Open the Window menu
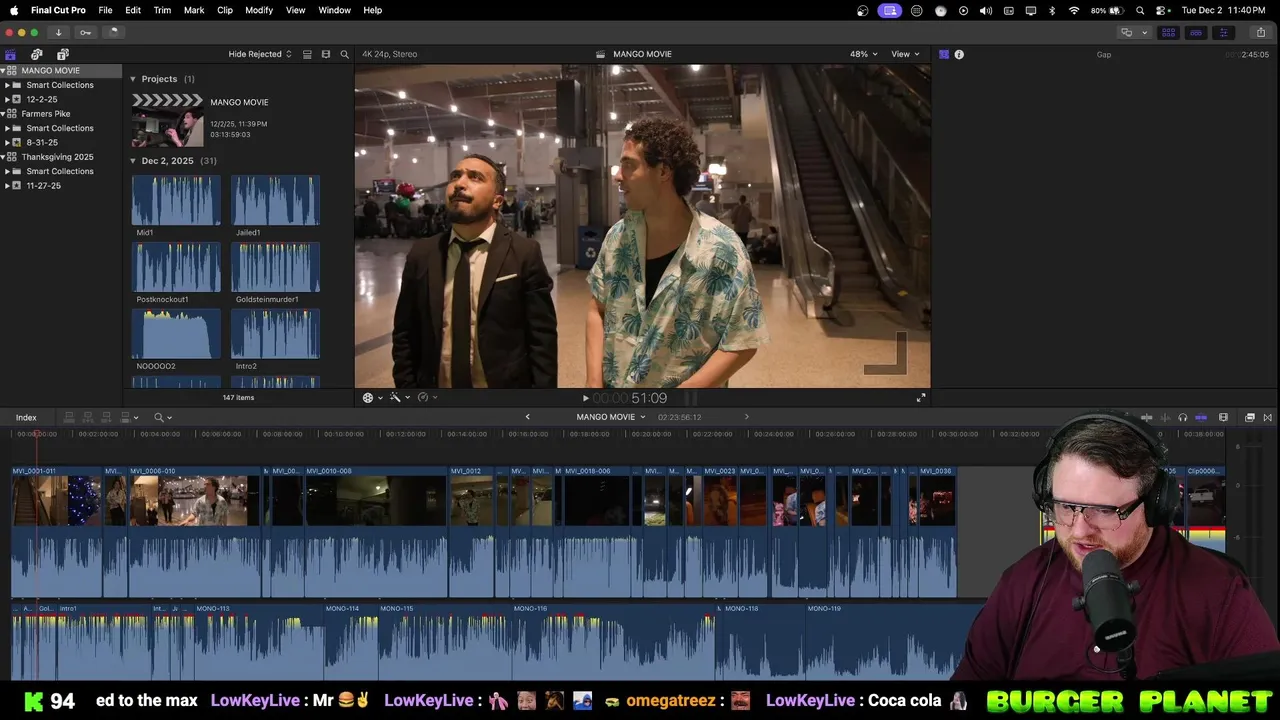 coord(334,10)
